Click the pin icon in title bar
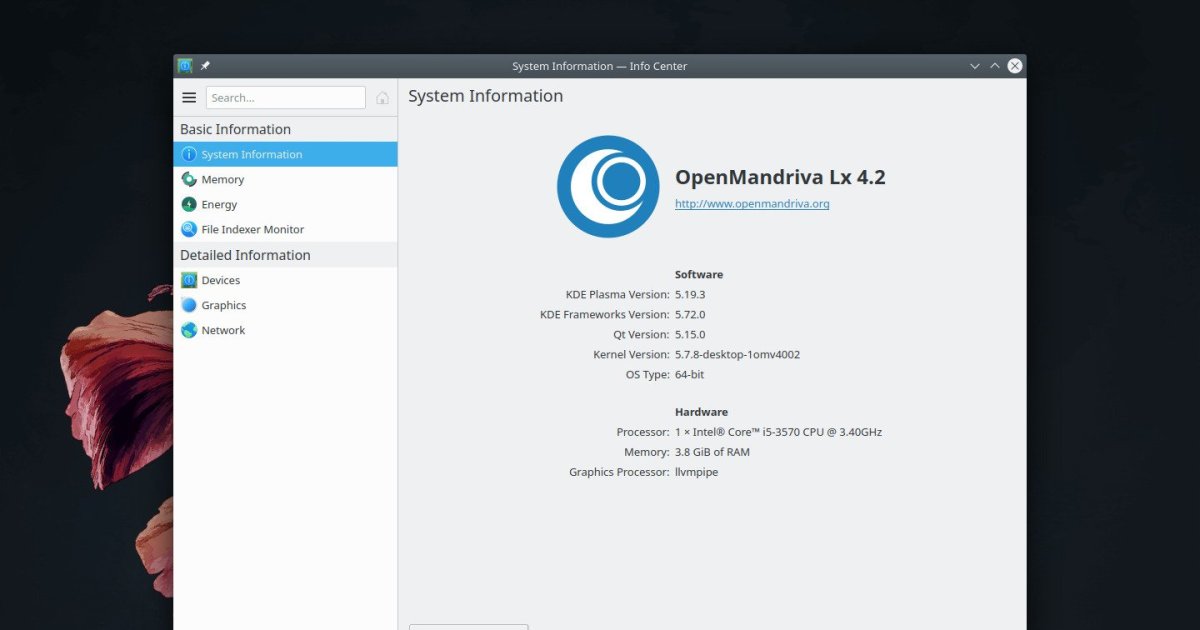1200x630 pixels. (205, 66)
